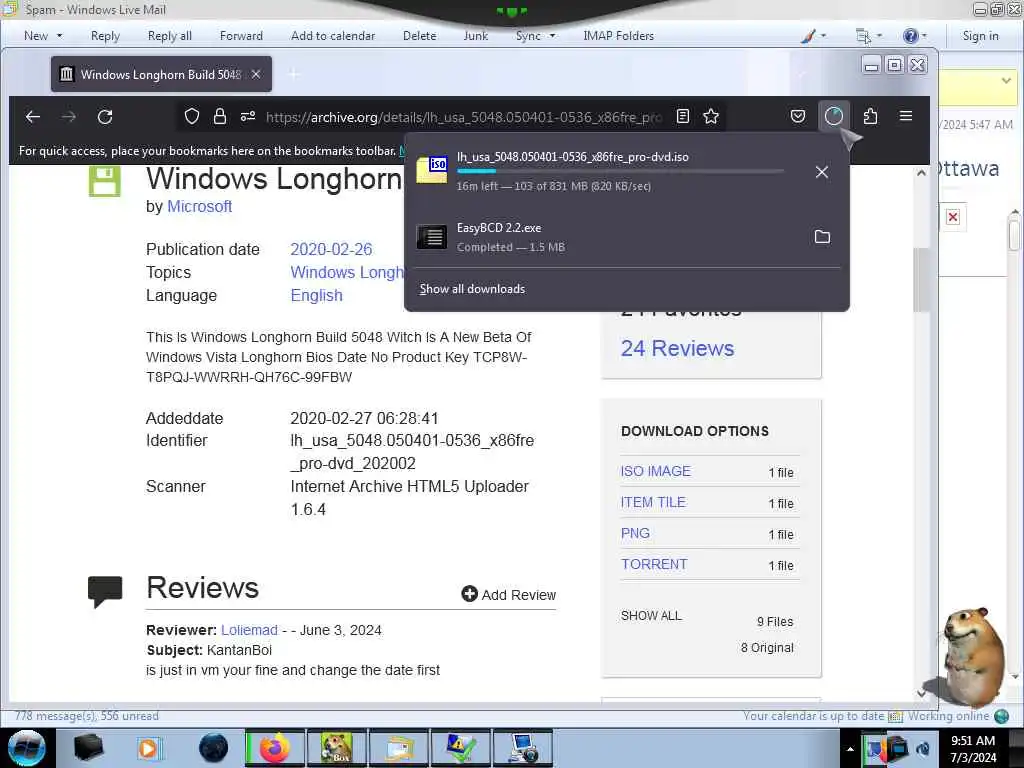Reload the archive.org page

(105, 117)
